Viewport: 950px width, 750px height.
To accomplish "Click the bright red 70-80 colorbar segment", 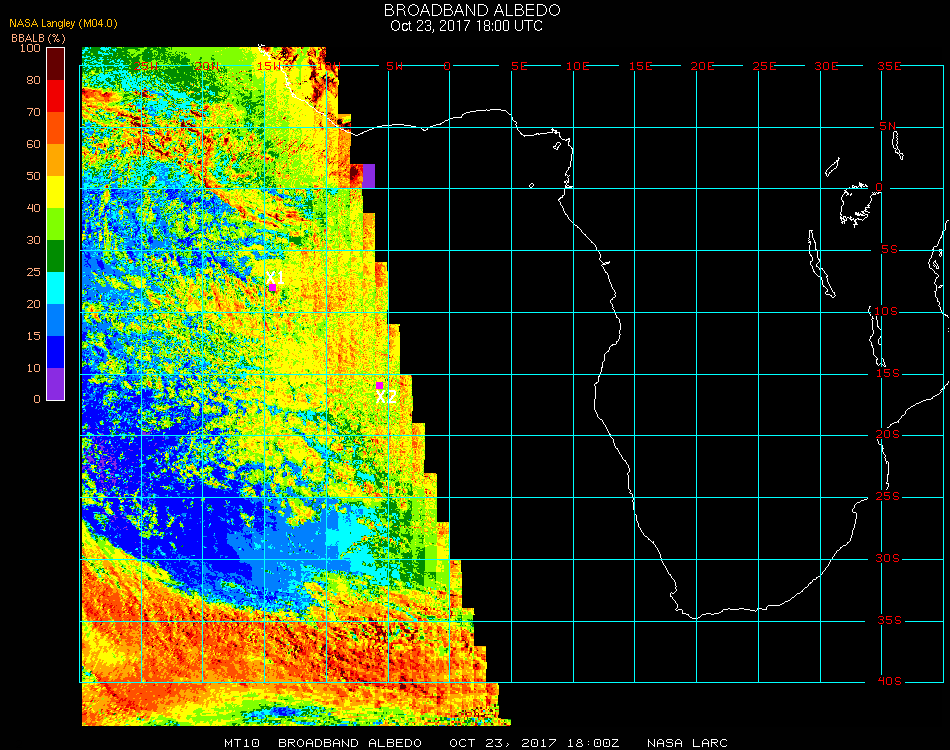I will [x=56, y=96].
